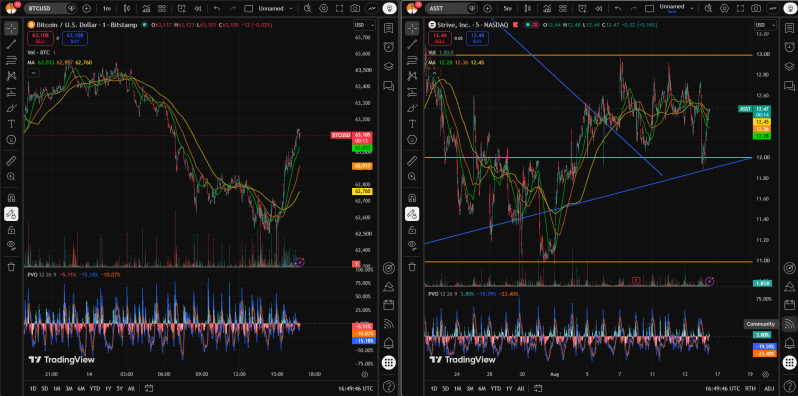798x396 pixels.
Task: Select the ruler measure tool in ASST panel
Action: 412,161
